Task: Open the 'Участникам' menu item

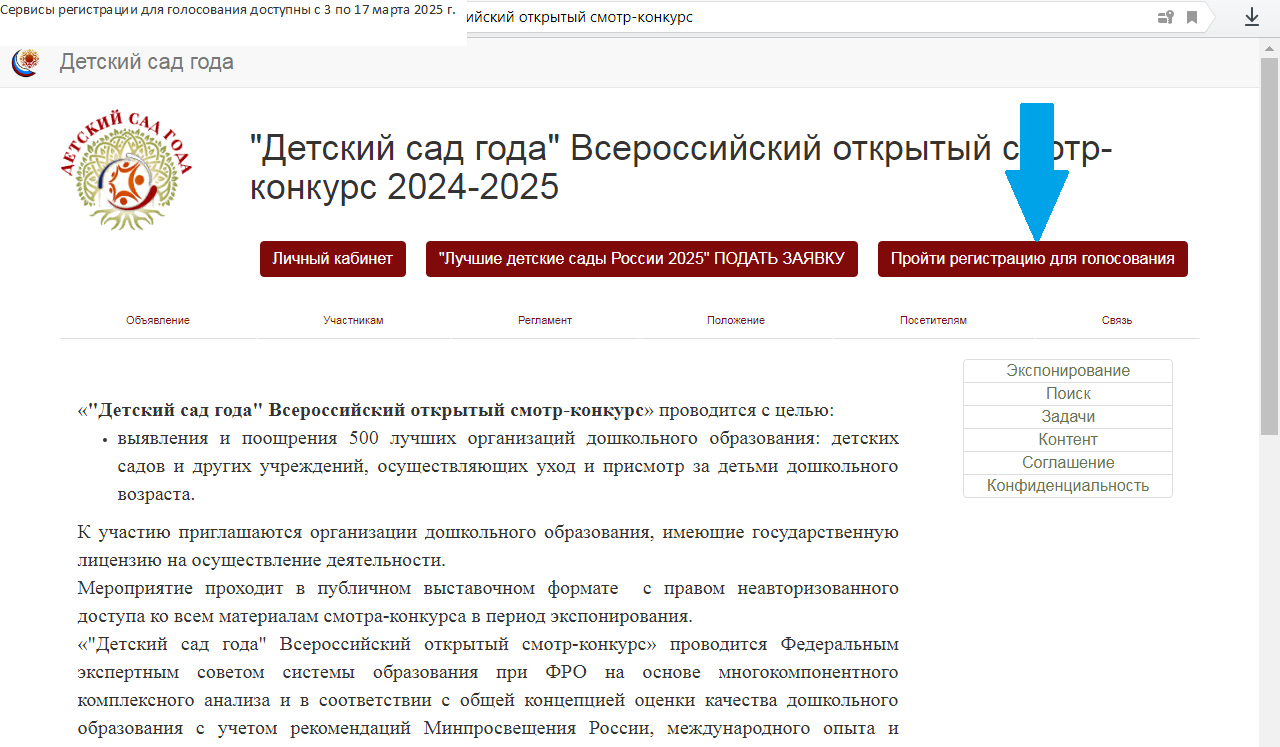Action: click(x=353, y=320)
